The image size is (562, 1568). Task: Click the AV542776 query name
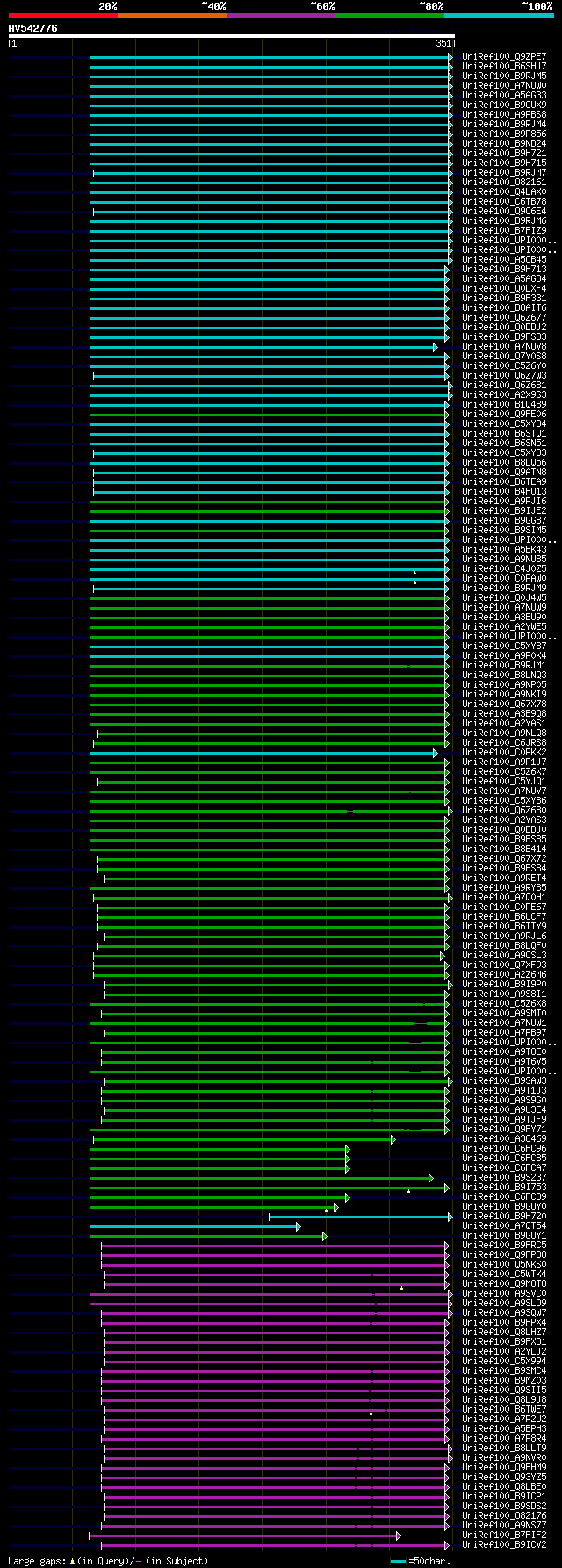pos(33,28)
